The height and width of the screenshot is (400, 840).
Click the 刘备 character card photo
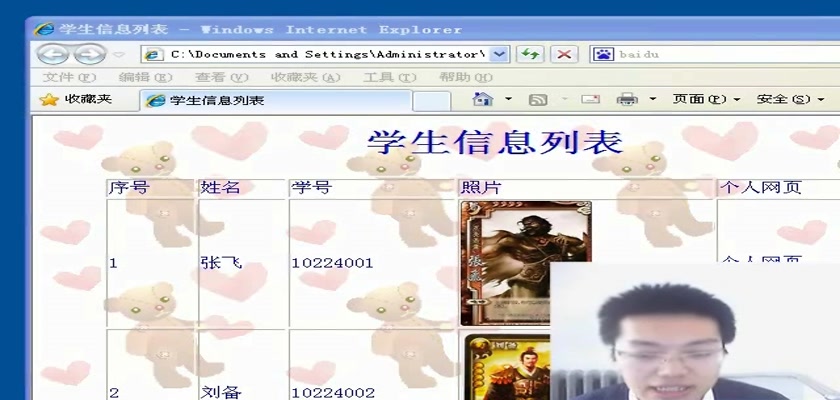507,367
